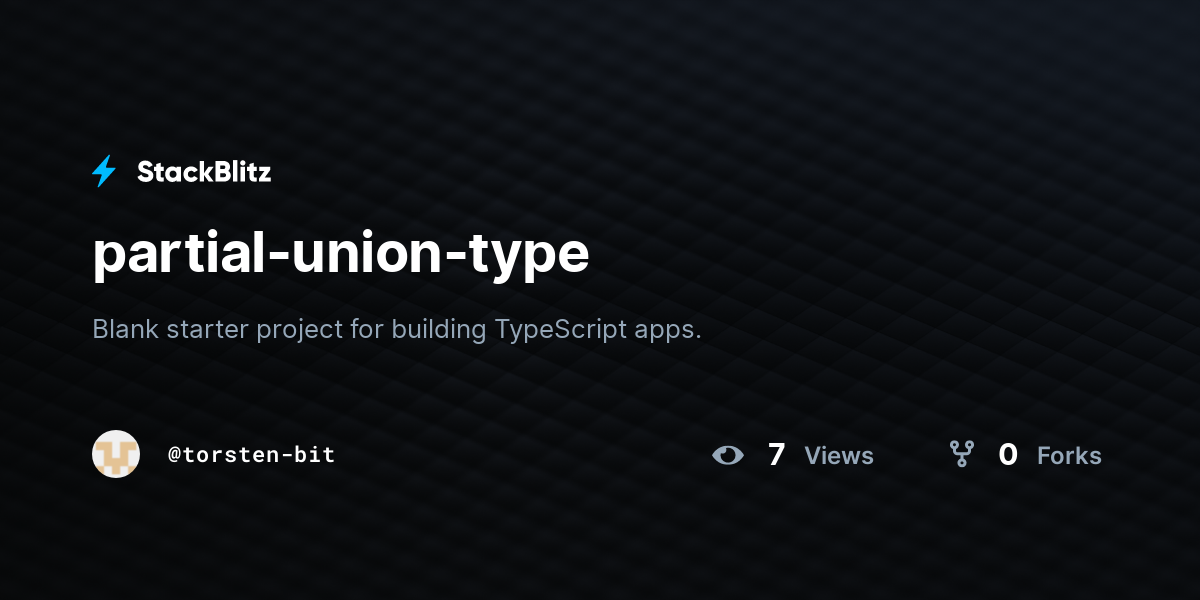
Task: Click the torsten-bit user avatar
Action: [116, 454]
